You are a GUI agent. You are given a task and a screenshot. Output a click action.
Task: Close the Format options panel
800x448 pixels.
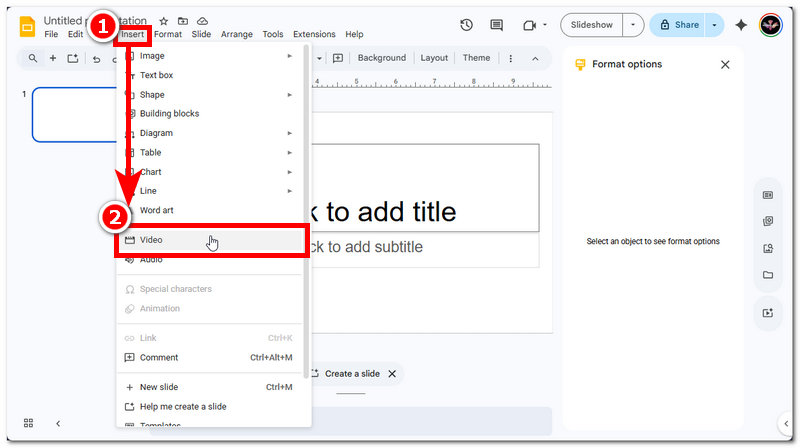725,64
